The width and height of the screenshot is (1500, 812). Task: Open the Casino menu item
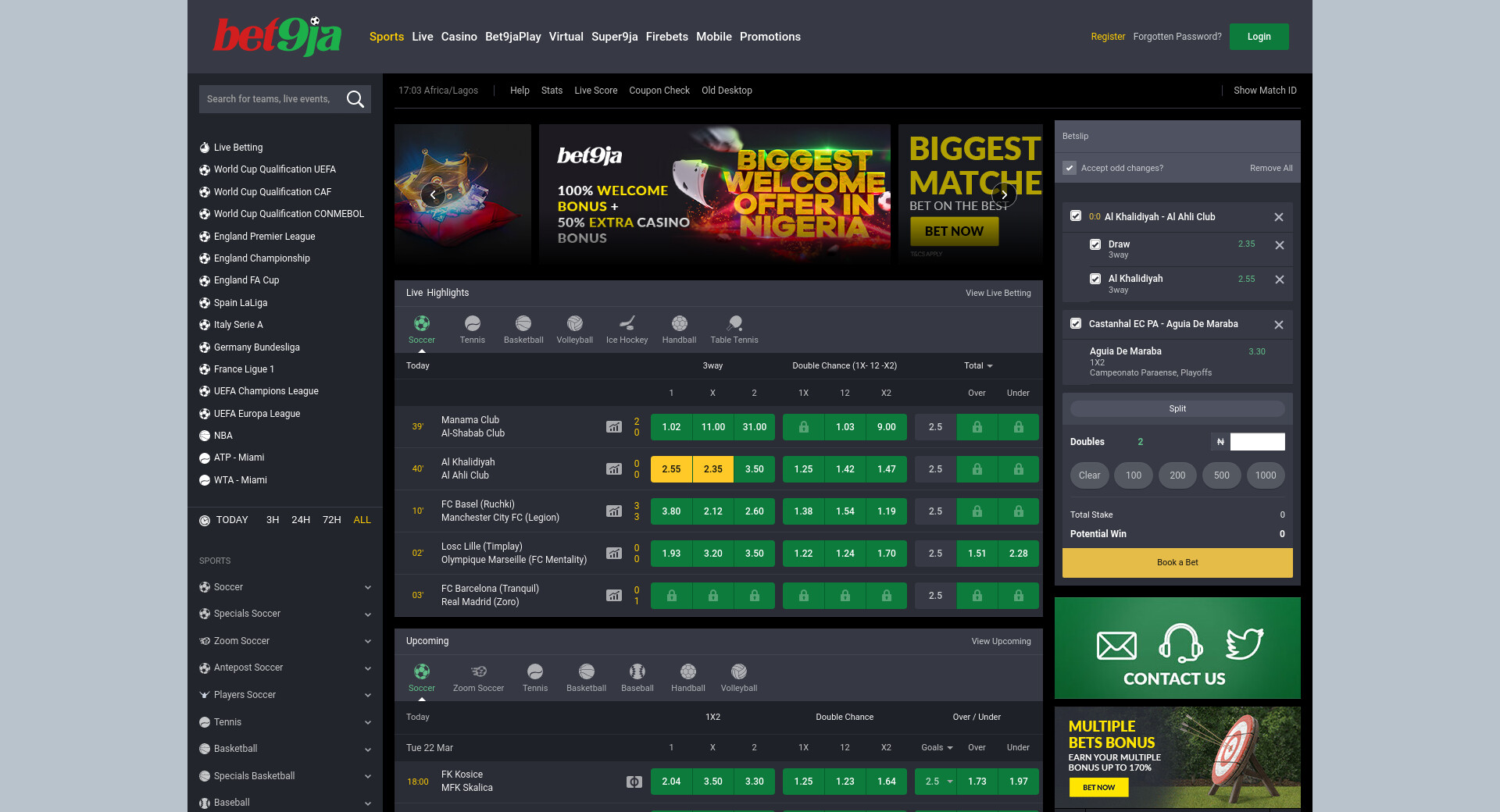pyautogui.click(x=459, y=37)
